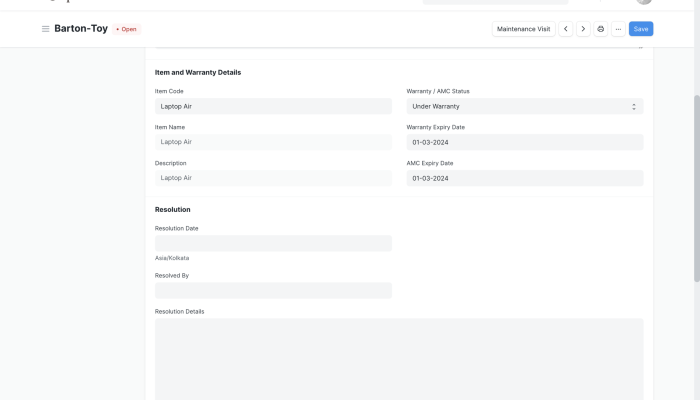Click the Maintenance Visit button
This screenshot has width=700, height=400.
524,29
